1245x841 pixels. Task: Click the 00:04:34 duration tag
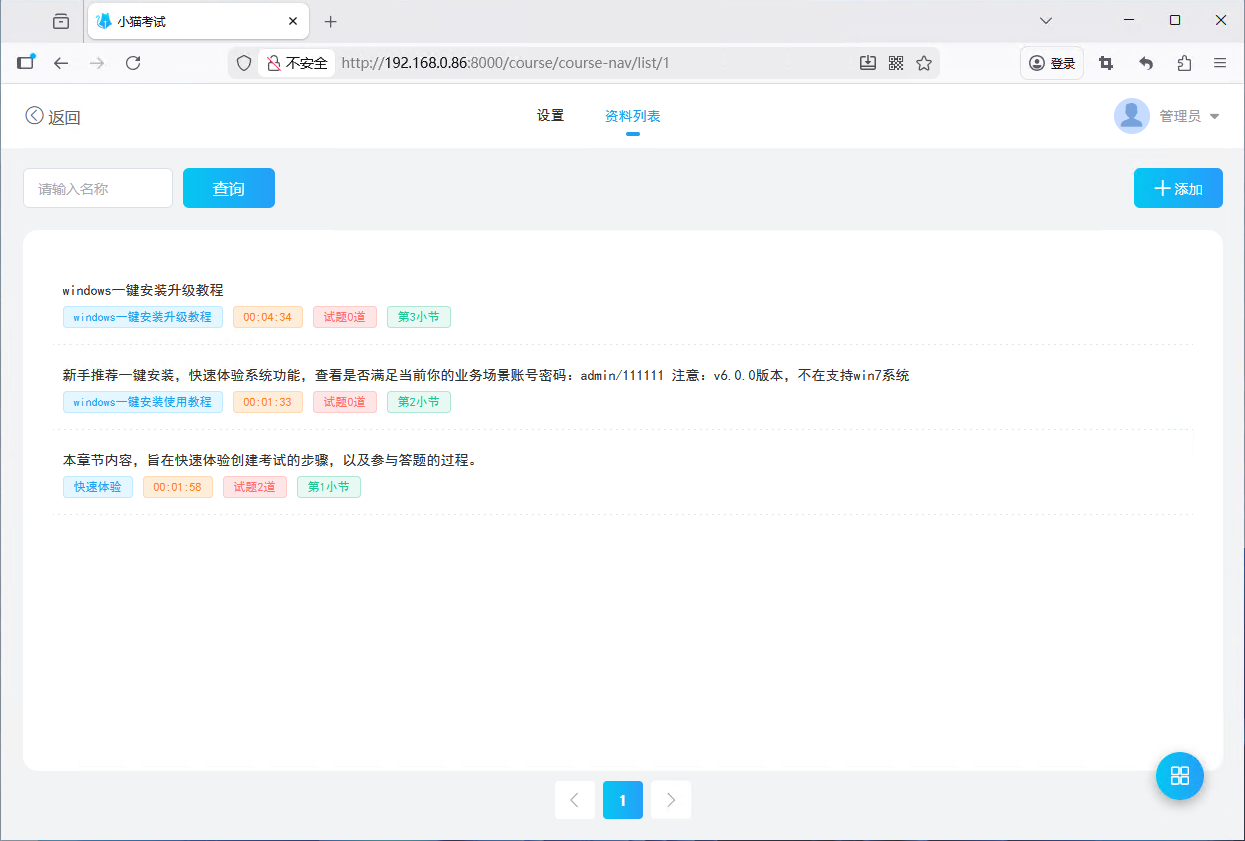tap(268, 317)
